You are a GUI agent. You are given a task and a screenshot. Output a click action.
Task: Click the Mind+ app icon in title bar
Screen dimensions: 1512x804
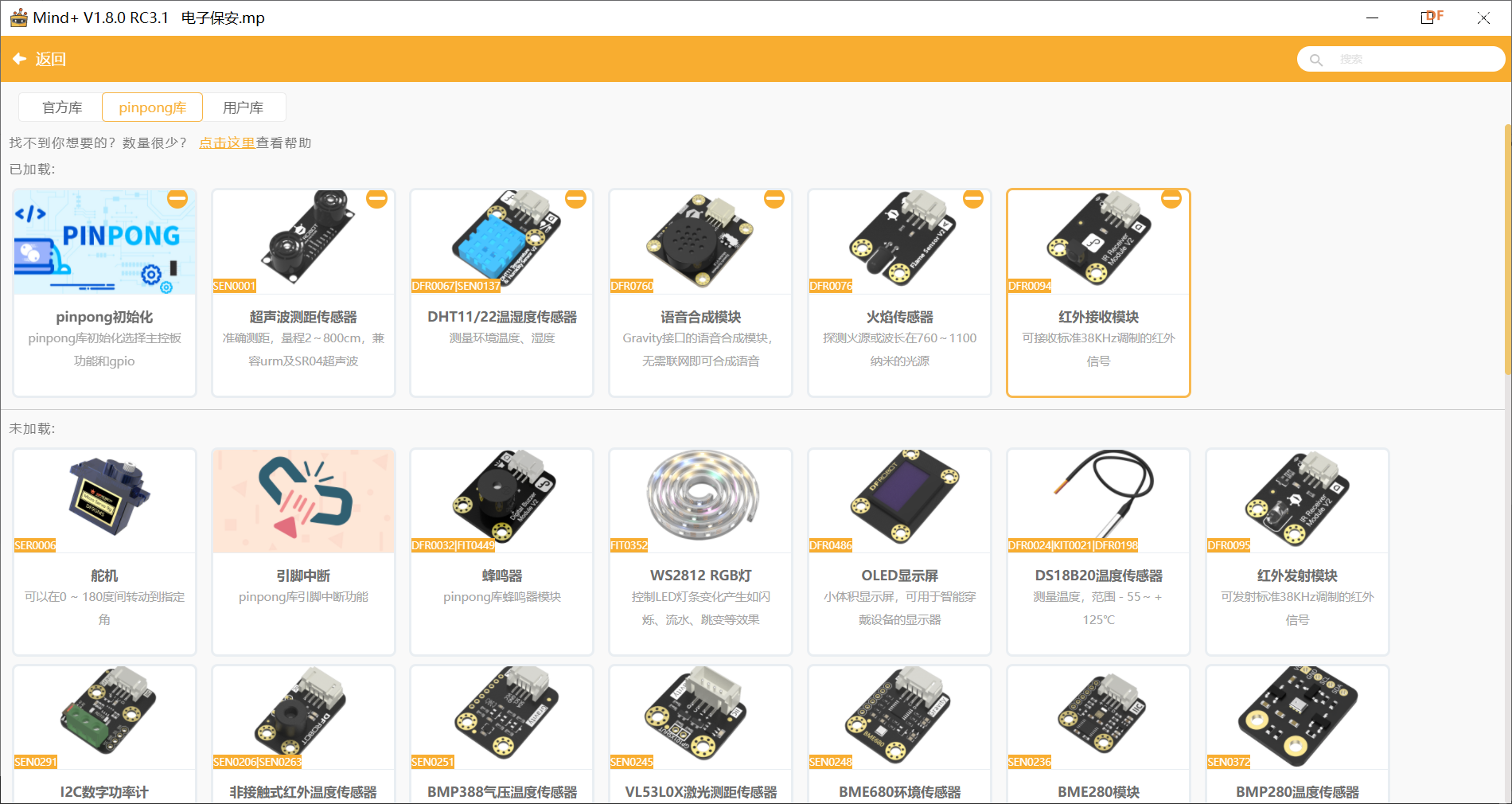[18, 18]
